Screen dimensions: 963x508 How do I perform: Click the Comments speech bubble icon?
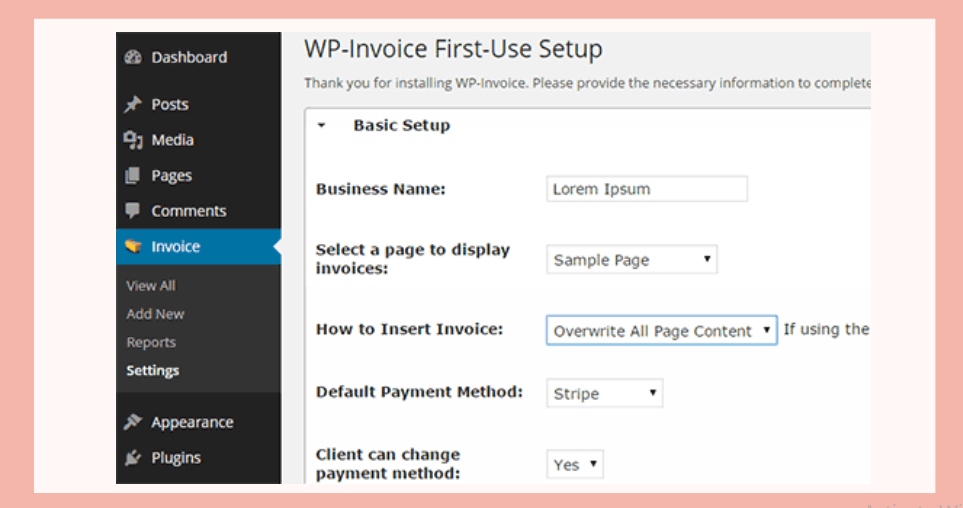point(133,211)
